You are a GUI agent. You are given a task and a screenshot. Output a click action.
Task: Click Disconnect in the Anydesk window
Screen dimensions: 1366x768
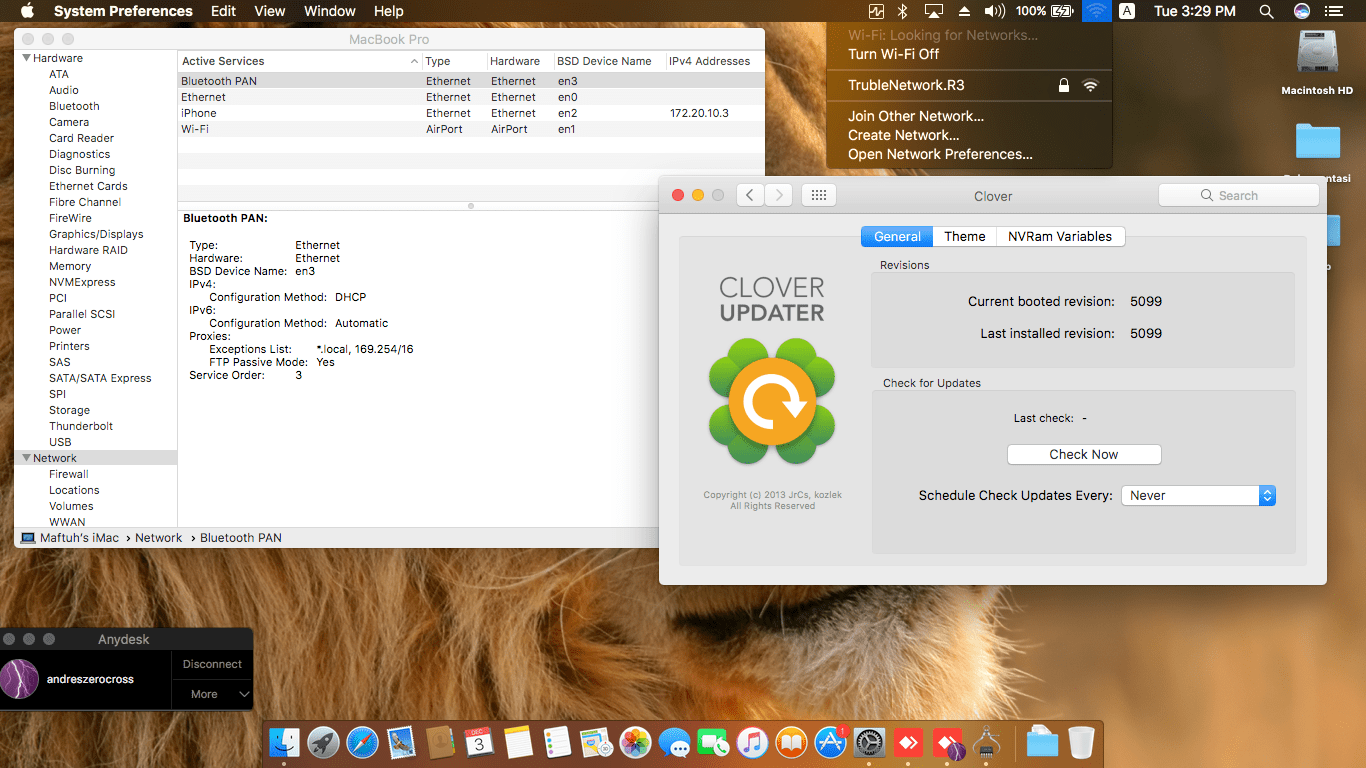pyautogui.click(x=212, y=664)
